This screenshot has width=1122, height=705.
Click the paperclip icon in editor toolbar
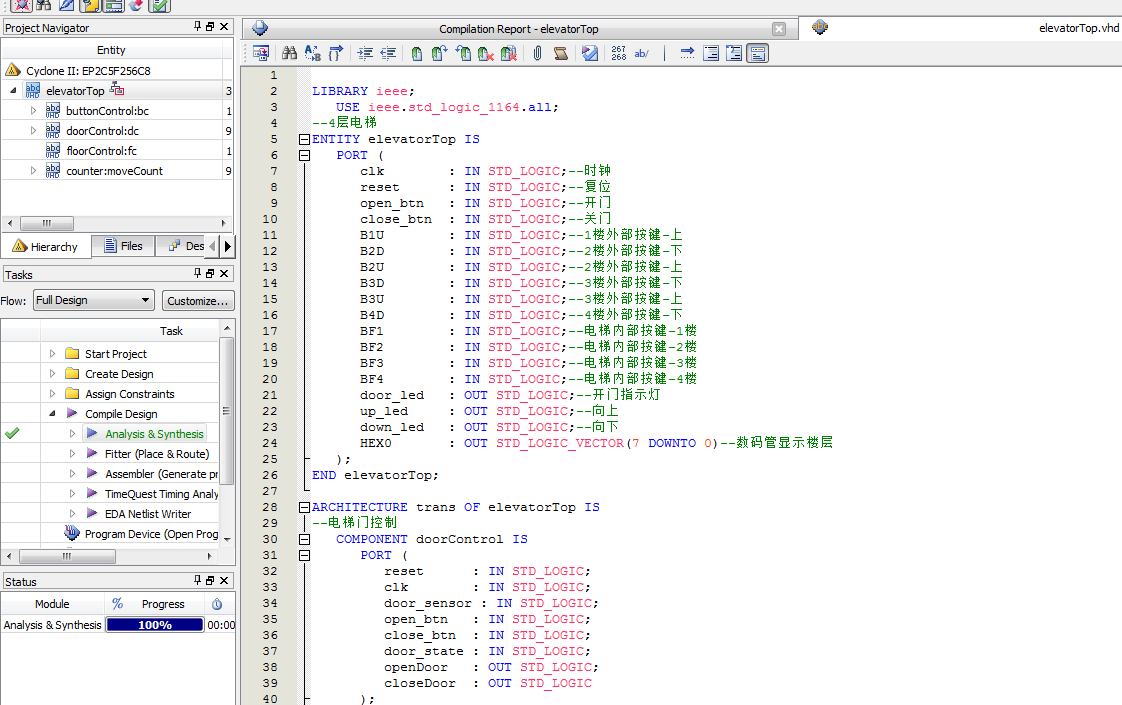pos(537,54)
